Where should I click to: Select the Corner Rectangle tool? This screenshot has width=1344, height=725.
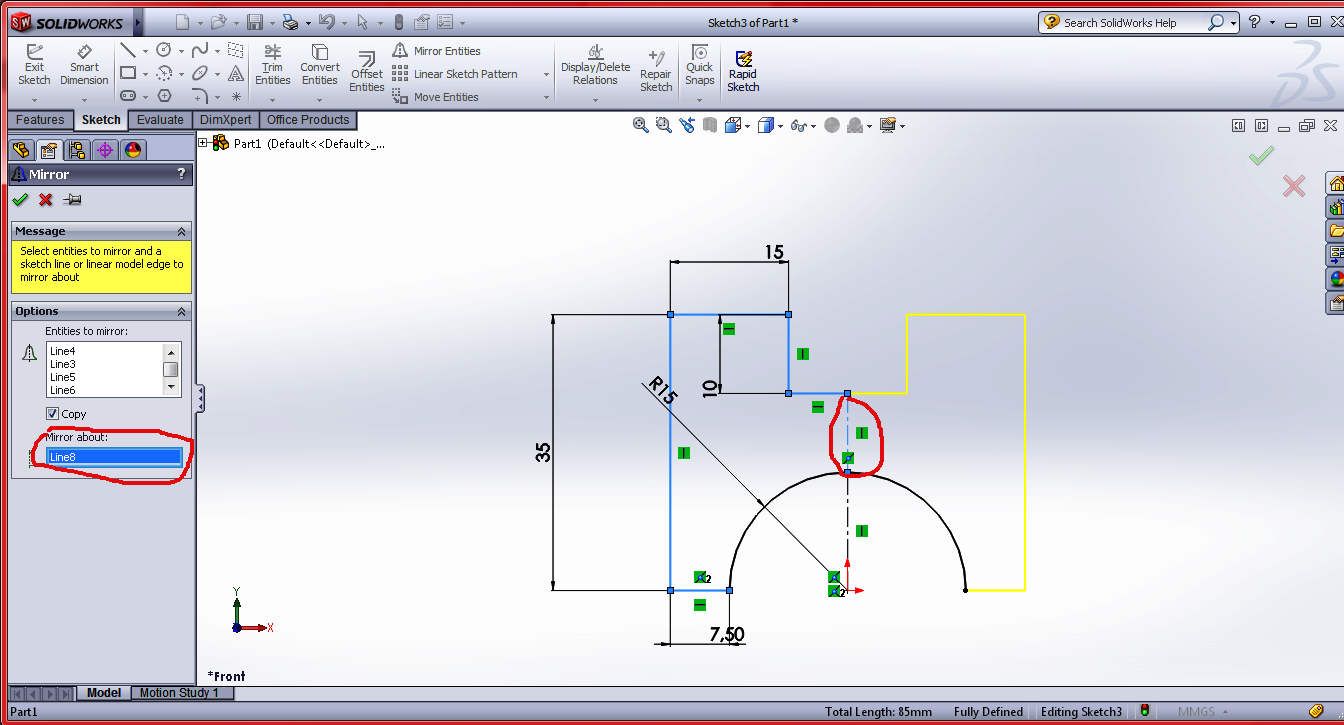tap(128, 73)
